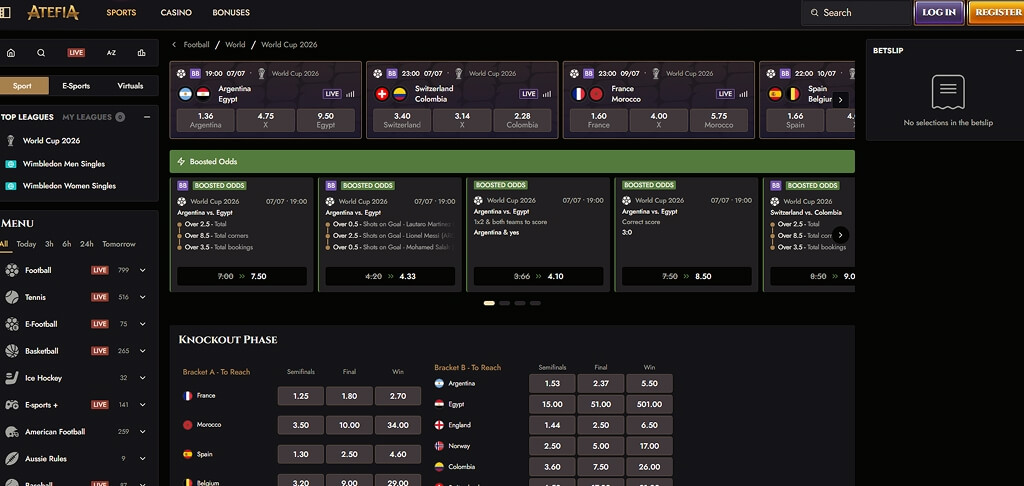Screen dimensions: 1024x486
Task: Click the Register button
Action: point(997,12)
